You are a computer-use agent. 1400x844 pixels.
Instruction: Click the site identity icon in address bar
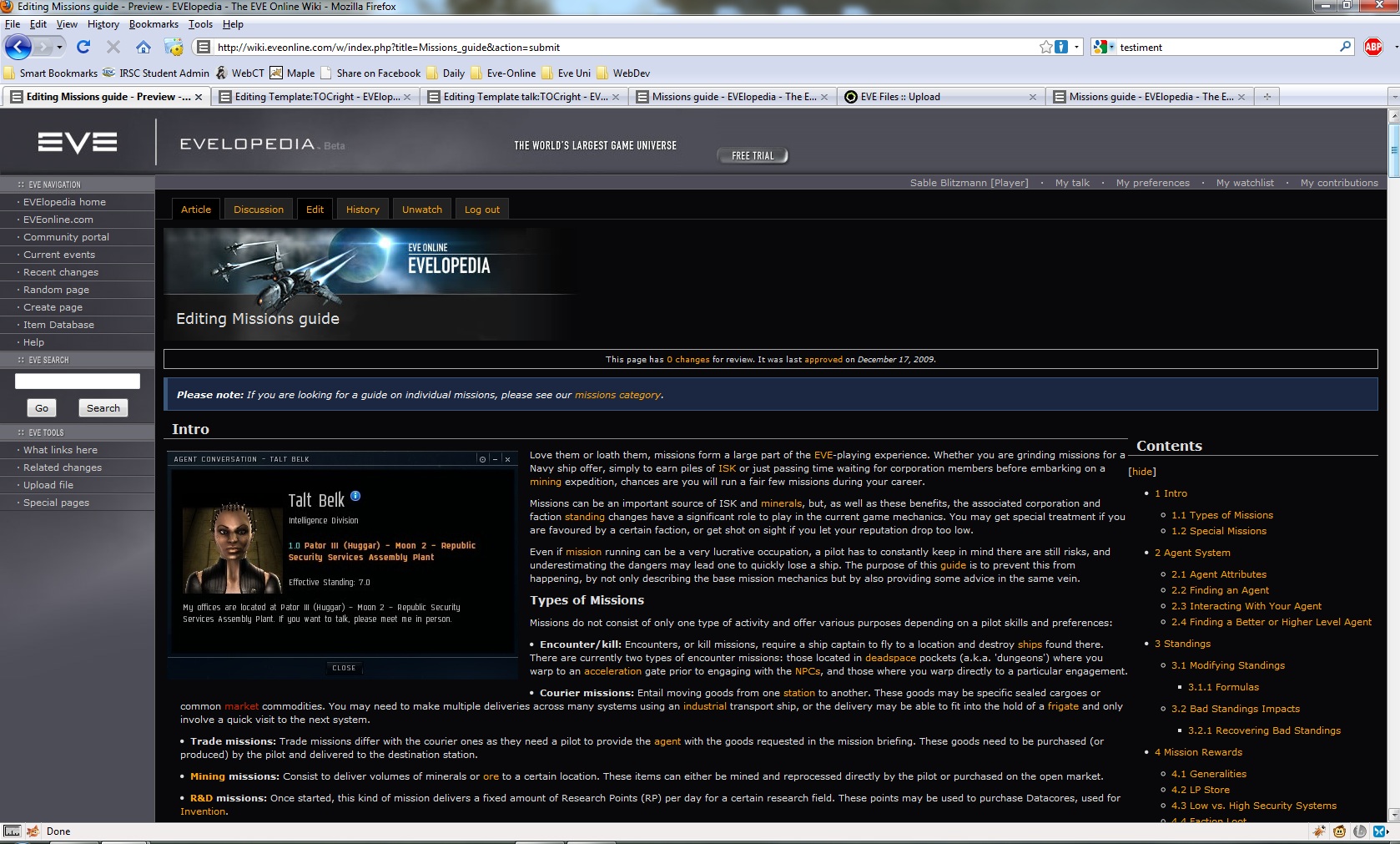click(x=203, y=47)
